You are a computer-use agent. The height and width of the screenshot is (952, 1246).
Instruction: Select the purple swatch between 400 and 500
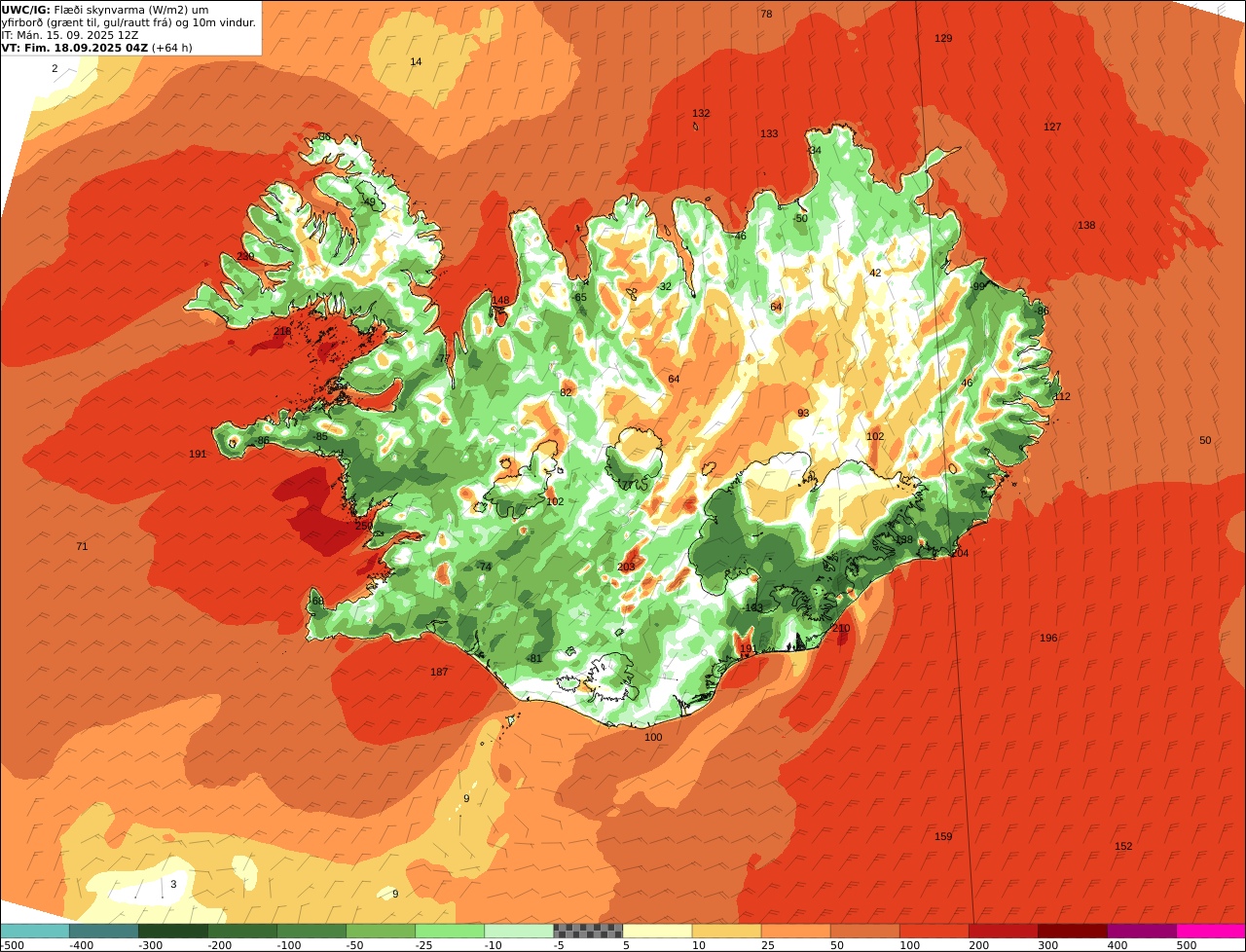coord(1142,931)
